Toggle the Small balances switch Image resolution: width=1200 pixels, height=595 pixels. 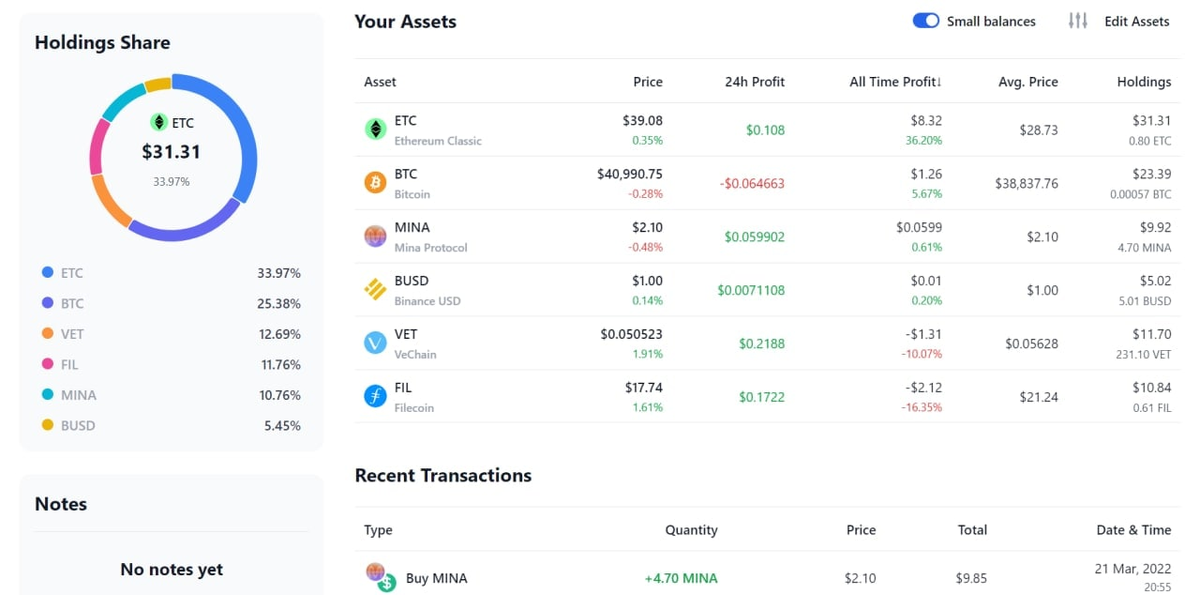(x=926, y=21)
